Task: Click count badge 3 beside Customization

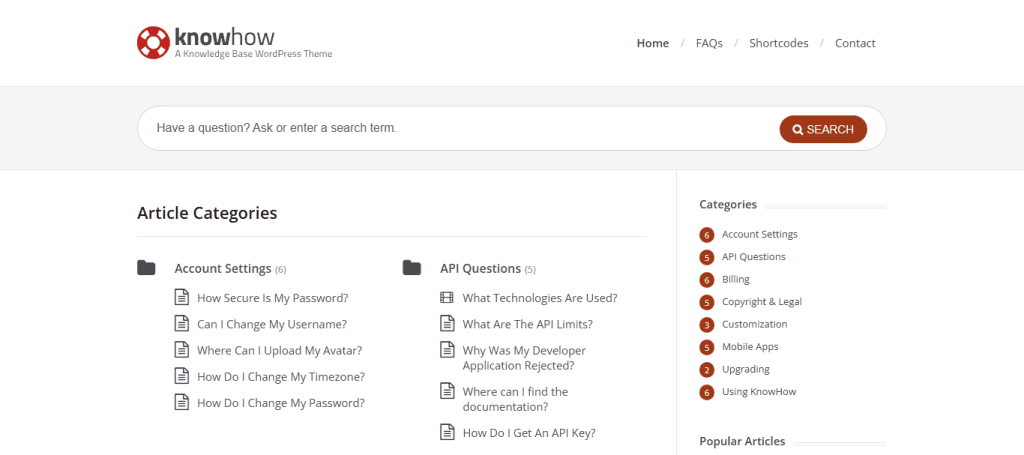Action: click(x=707, y=324)
